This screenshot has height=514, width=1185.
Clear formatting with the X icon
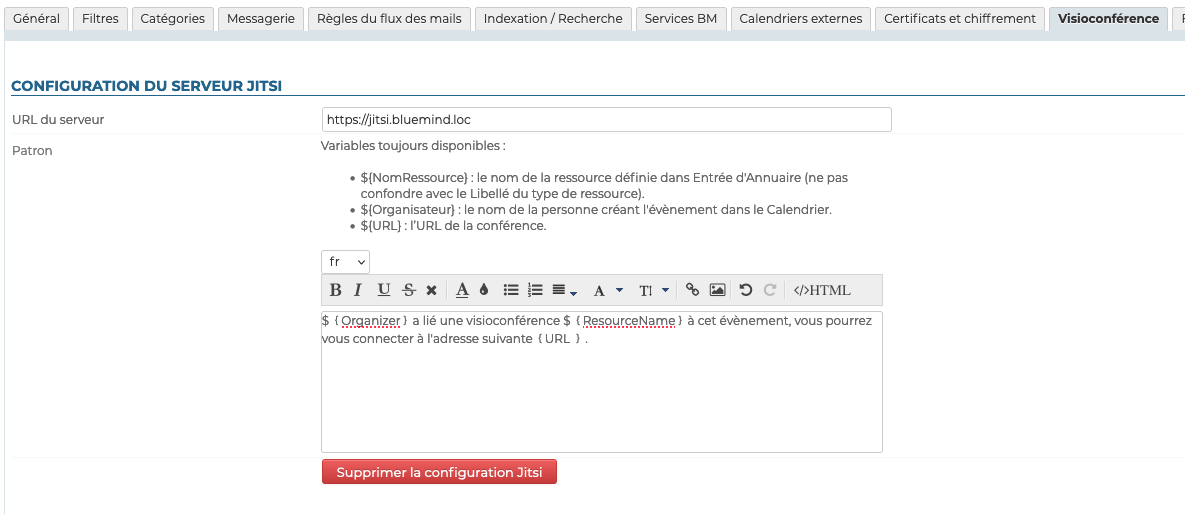[431, 290]
